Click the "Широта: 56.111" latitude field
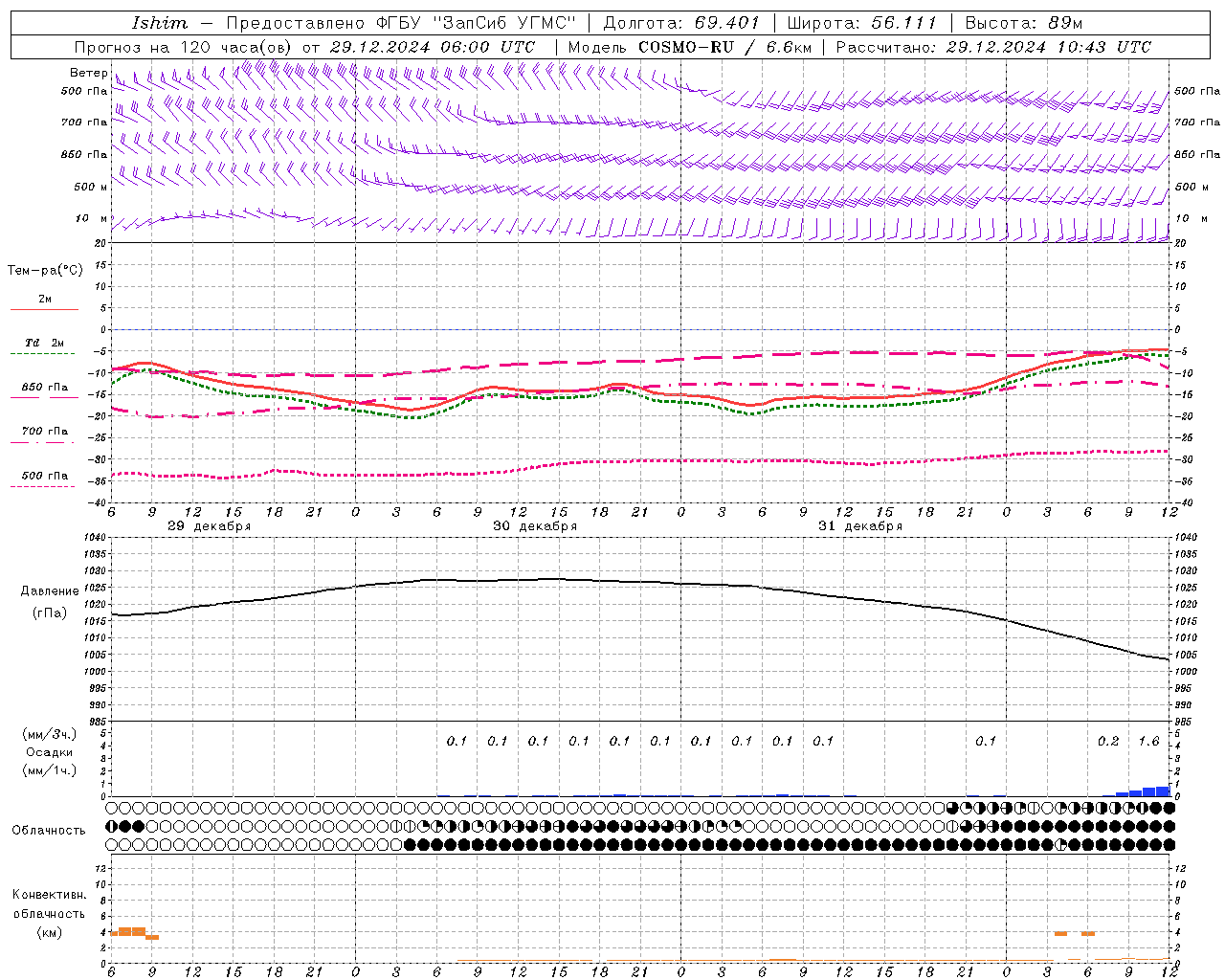The image size is (1225, 980). [861, 23]
